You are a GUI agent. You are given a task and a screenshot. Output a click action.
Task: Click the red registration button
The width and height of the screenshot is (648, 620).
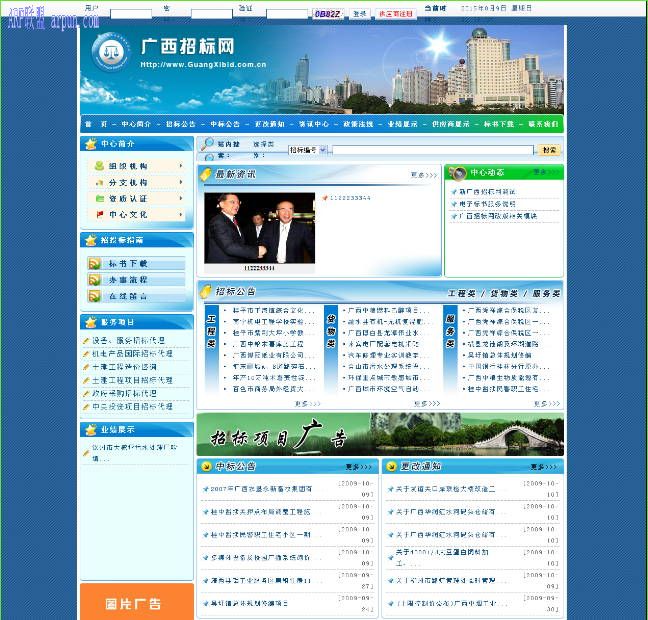click(395, 14)
